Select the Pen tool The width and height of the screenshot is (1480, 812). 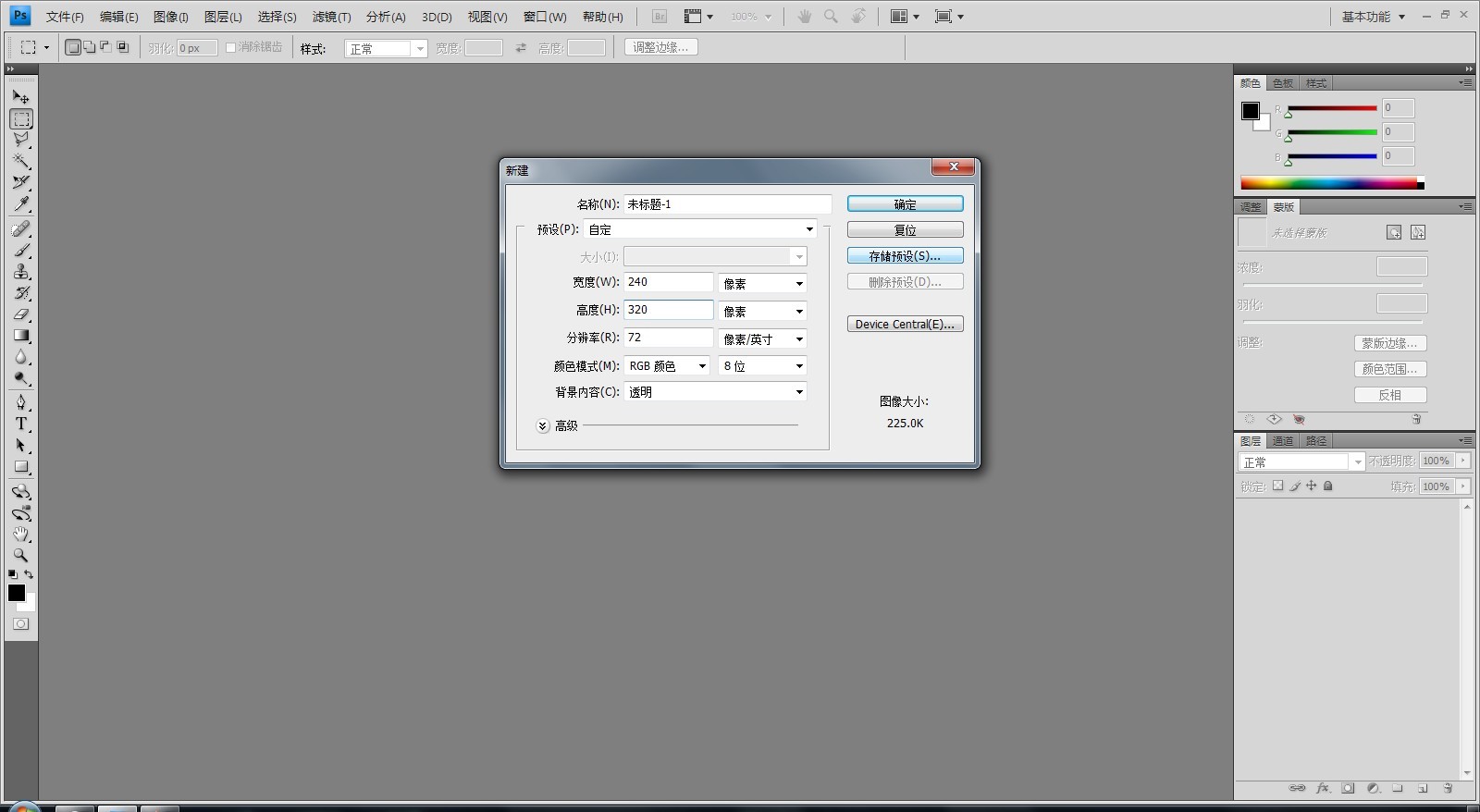point(21,401)
